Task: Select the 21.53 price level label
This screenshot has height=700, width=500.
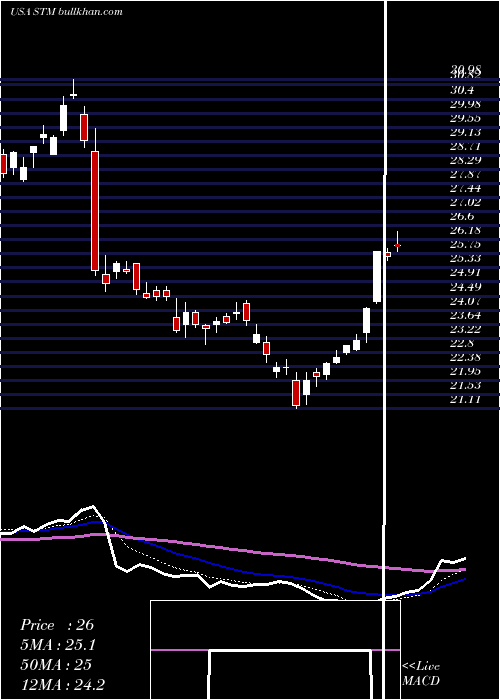Action: click(466, 385)
